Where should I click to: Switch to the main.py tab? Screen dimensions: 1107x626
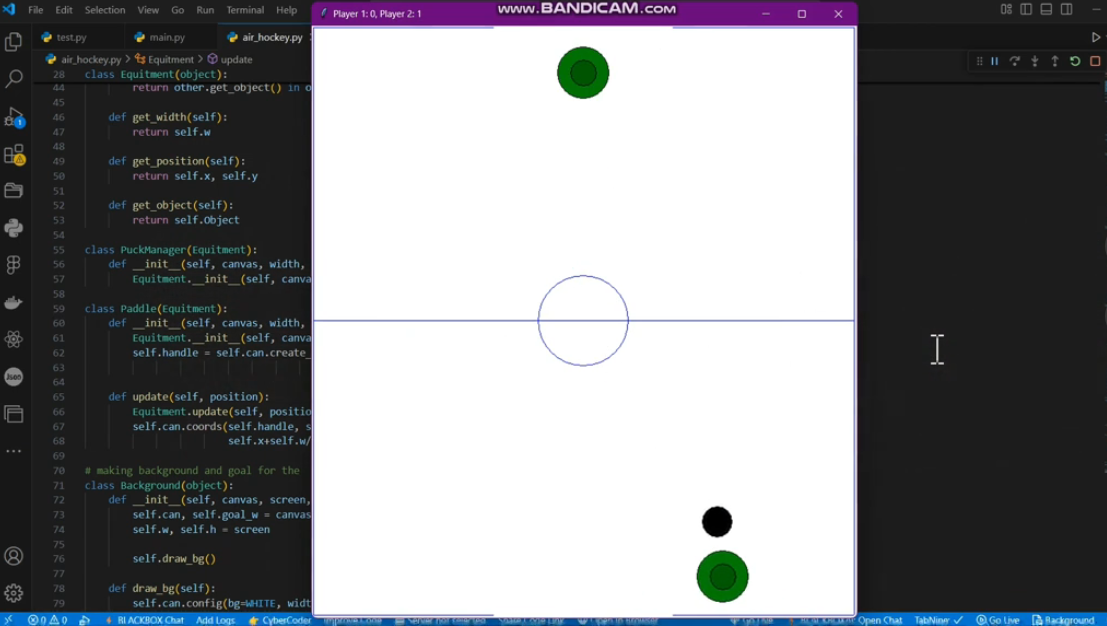166,37
